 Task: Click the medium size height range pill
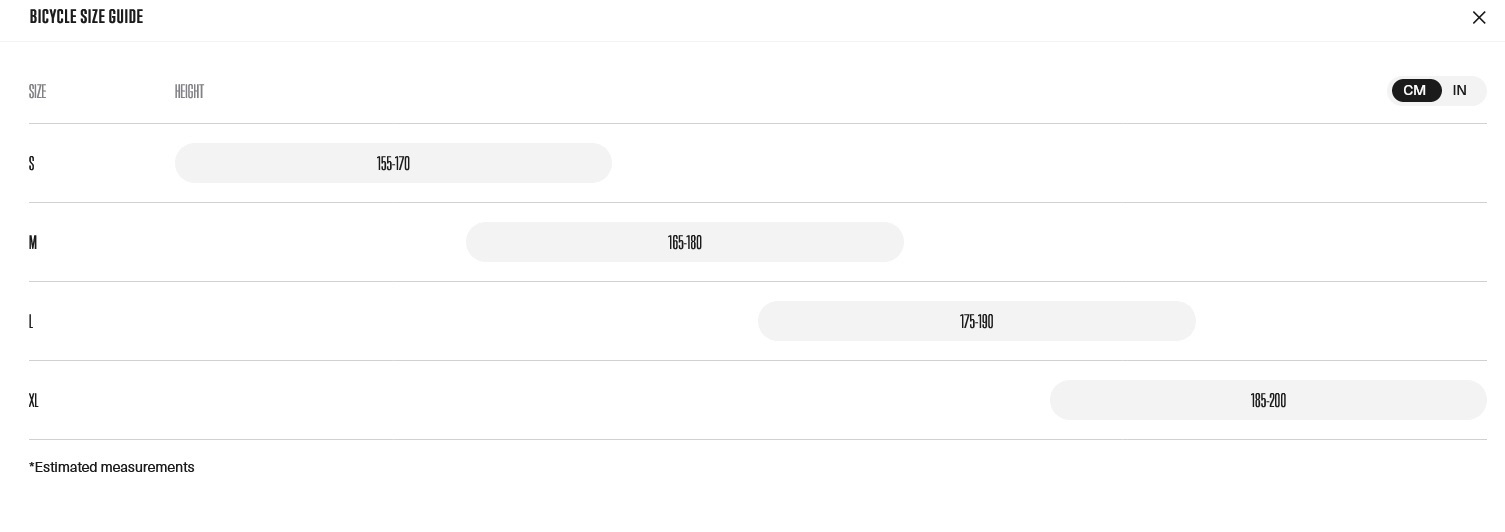point(685,242)
